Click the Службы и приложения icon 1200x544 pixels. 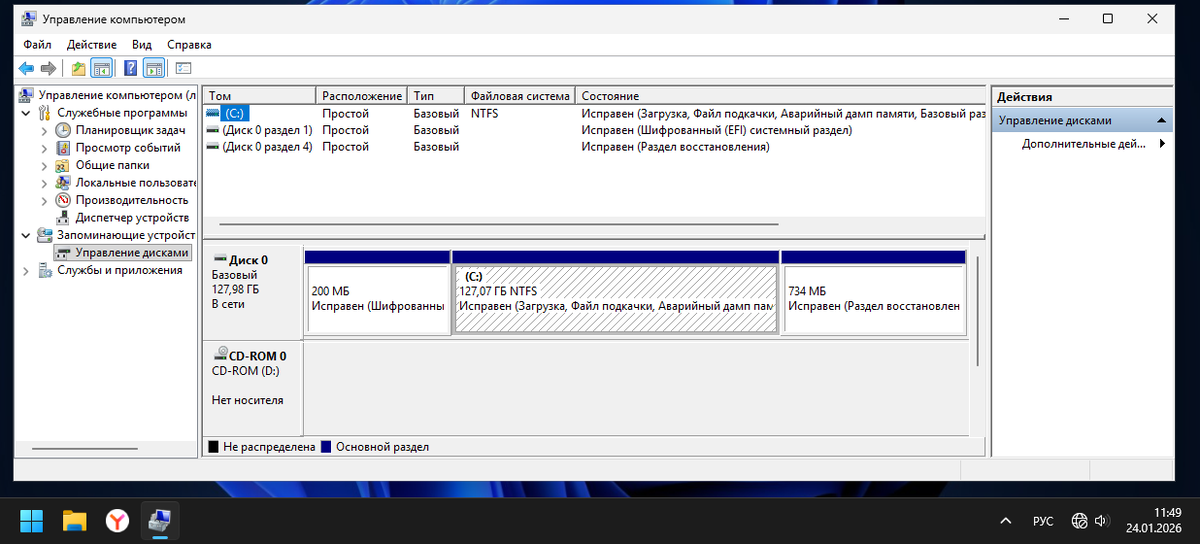(x=44, y=270)
